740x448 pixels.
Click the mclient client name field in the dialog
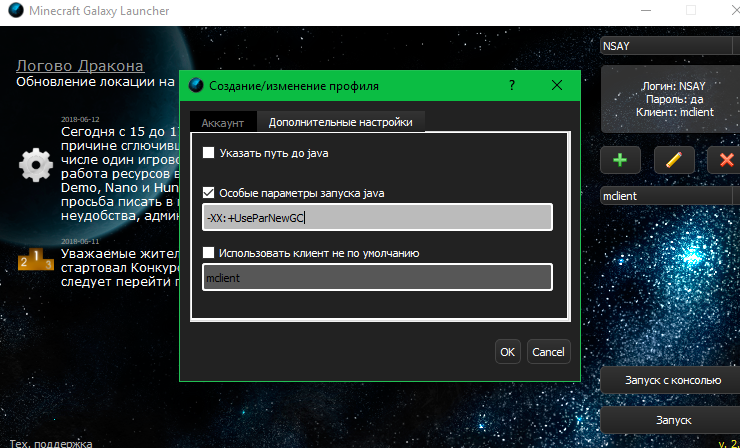coord(378,277)
